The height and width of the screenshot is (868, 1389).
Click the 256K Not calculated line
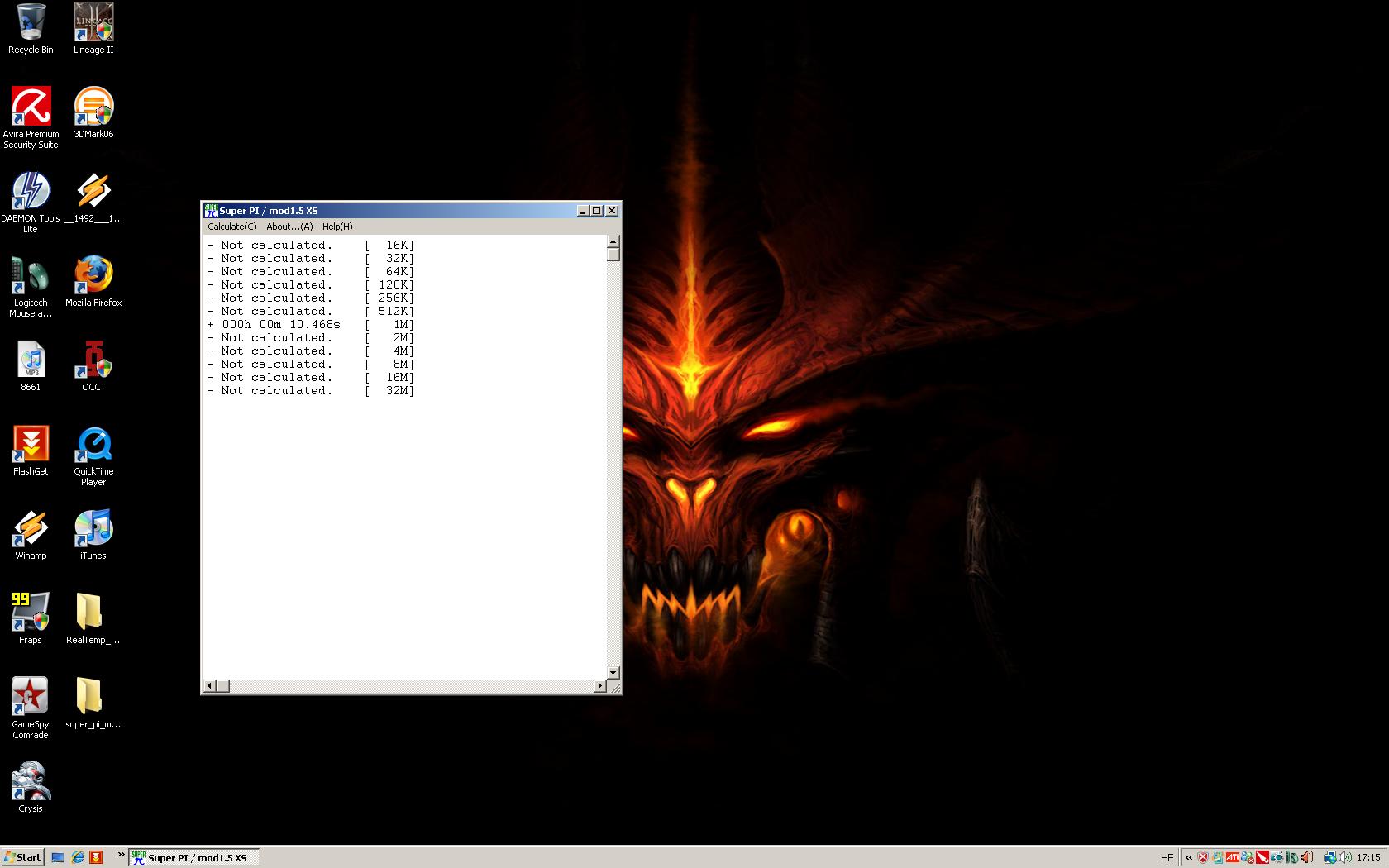pos(310,298)
